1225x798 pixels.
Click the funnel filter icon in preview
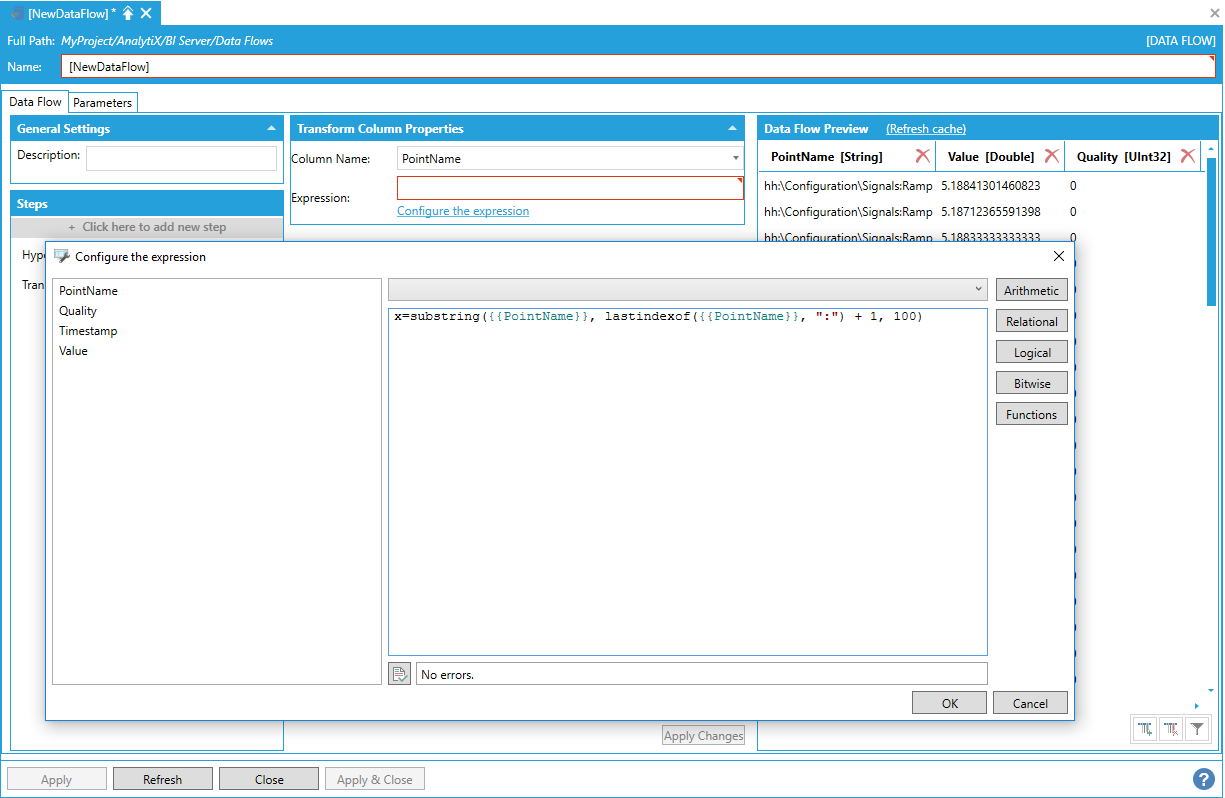[x=1196, y=729]
